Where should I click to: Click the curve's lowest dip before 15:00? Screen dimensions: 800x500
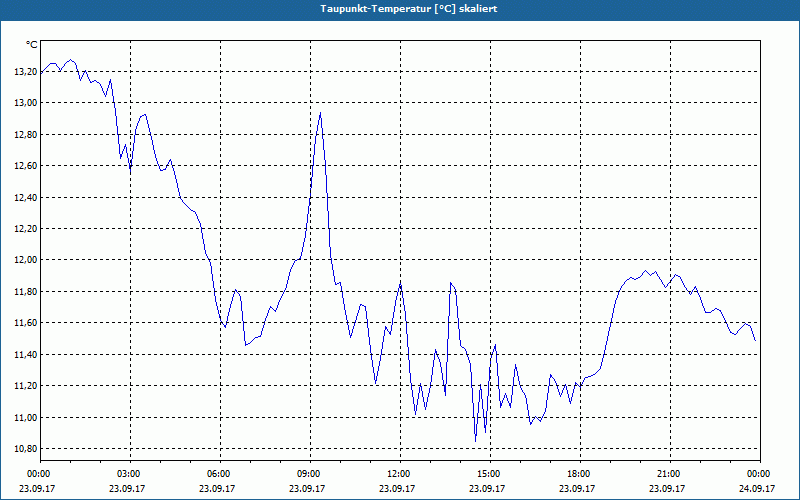(x=476, y=440)
